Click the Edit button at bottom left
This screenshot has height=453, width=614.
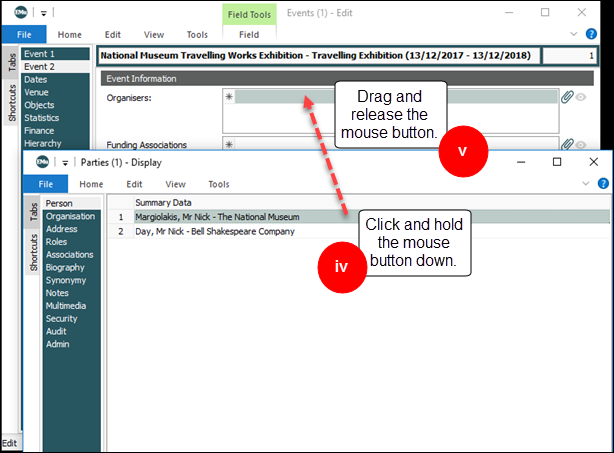9,443
